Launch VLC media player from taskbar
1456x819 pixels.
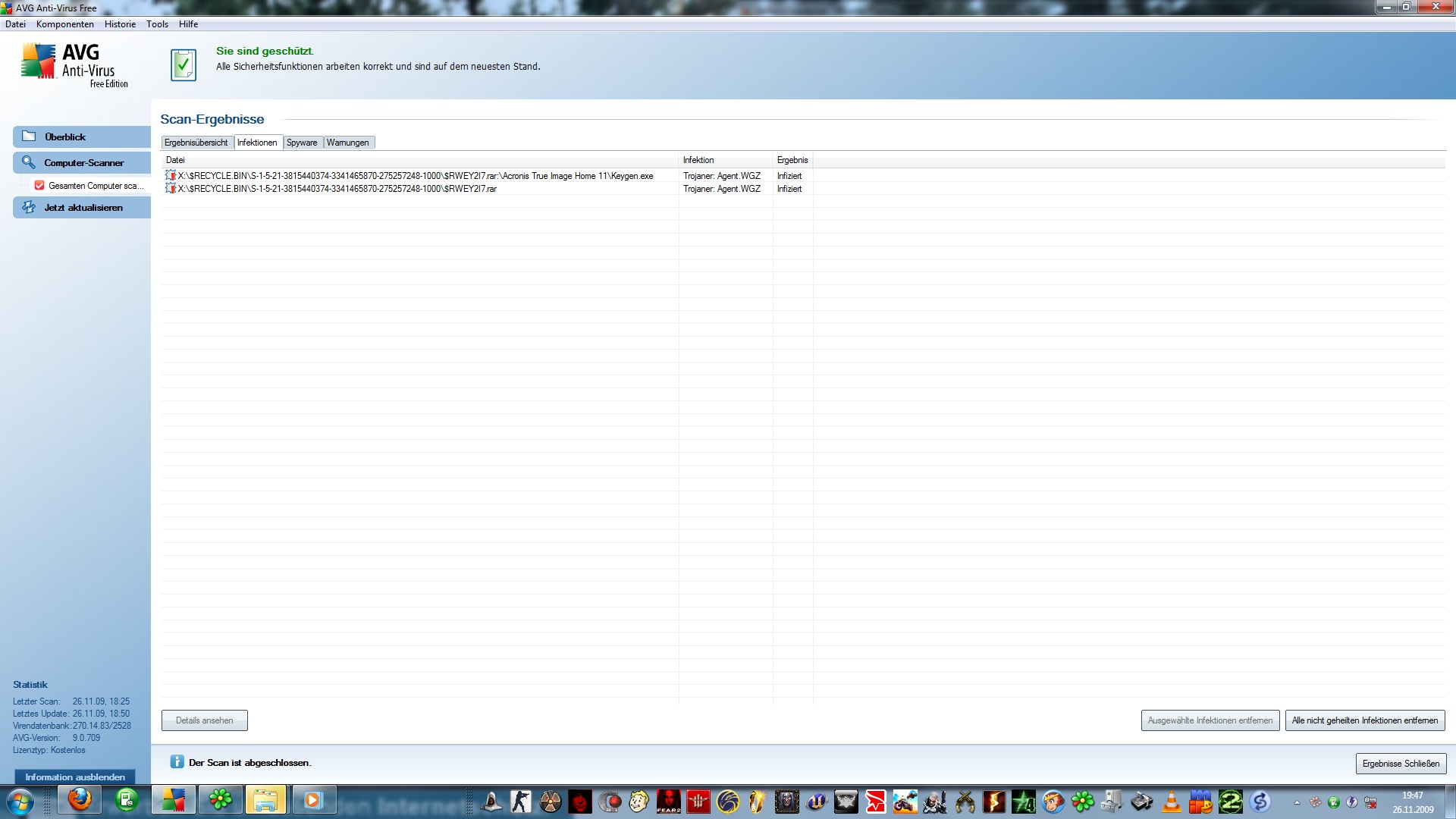click(x=1171, y=802)
